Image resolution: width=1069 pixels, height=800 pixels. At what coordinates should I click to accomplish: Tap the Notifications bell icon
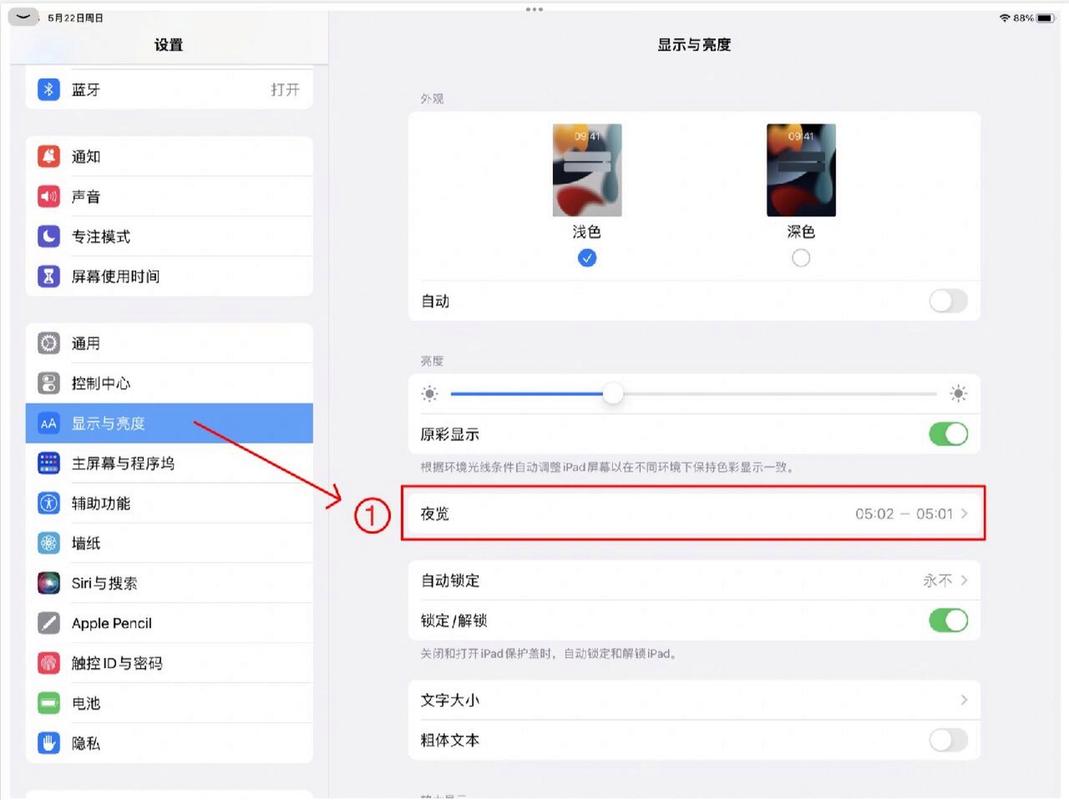click(x=48, y=157)
